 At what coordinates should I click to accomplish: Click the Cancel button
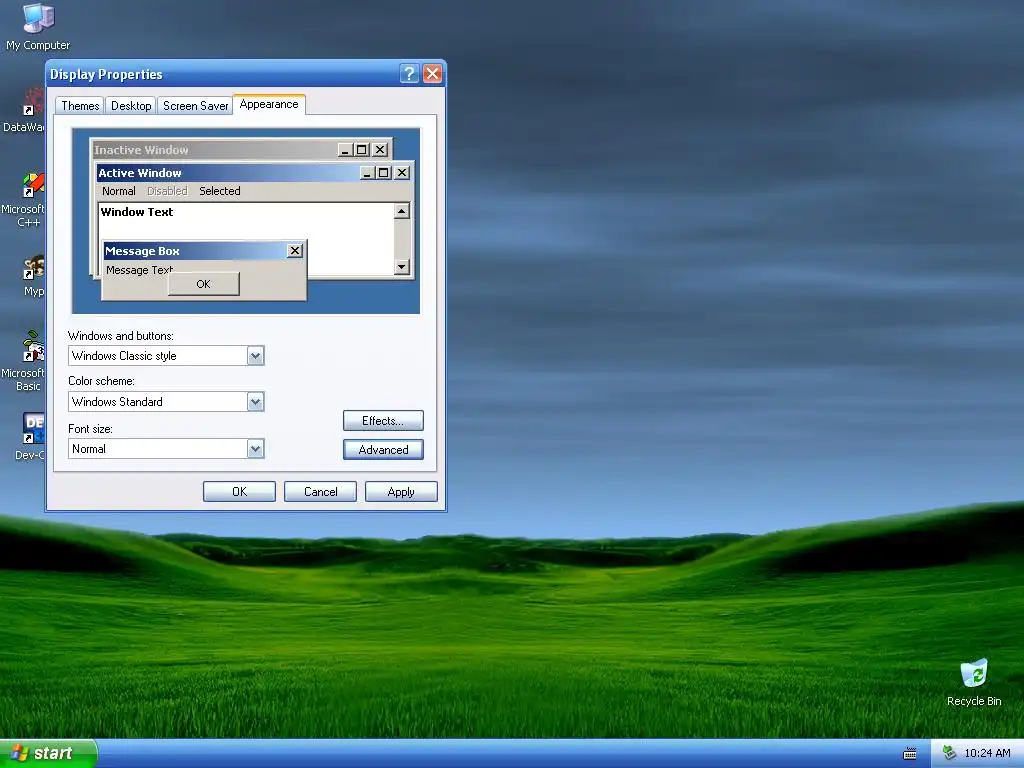320,492
